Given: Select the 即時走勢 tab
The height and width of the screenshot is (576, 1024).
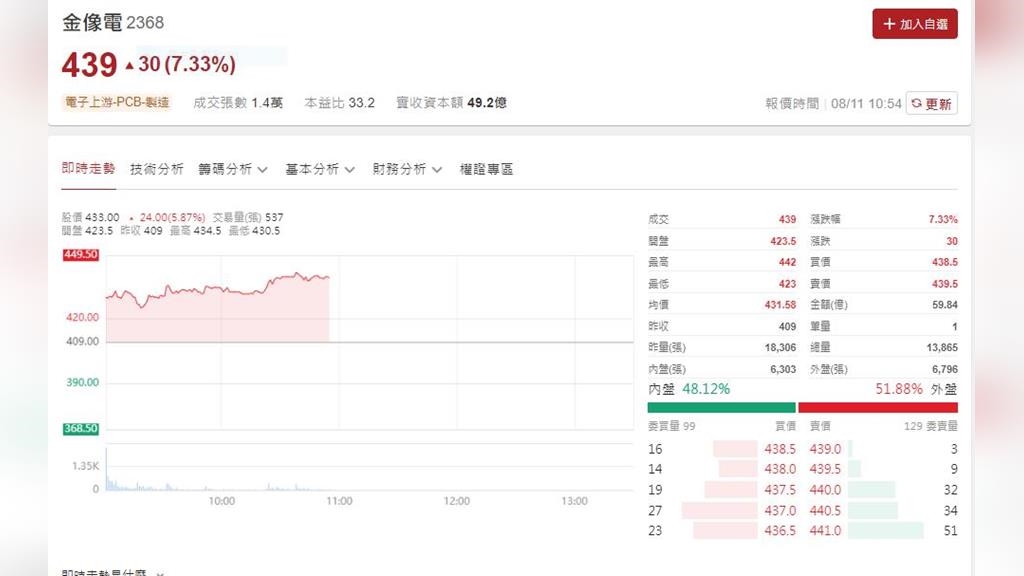Looking at the screenshot, I should [88, 169].
